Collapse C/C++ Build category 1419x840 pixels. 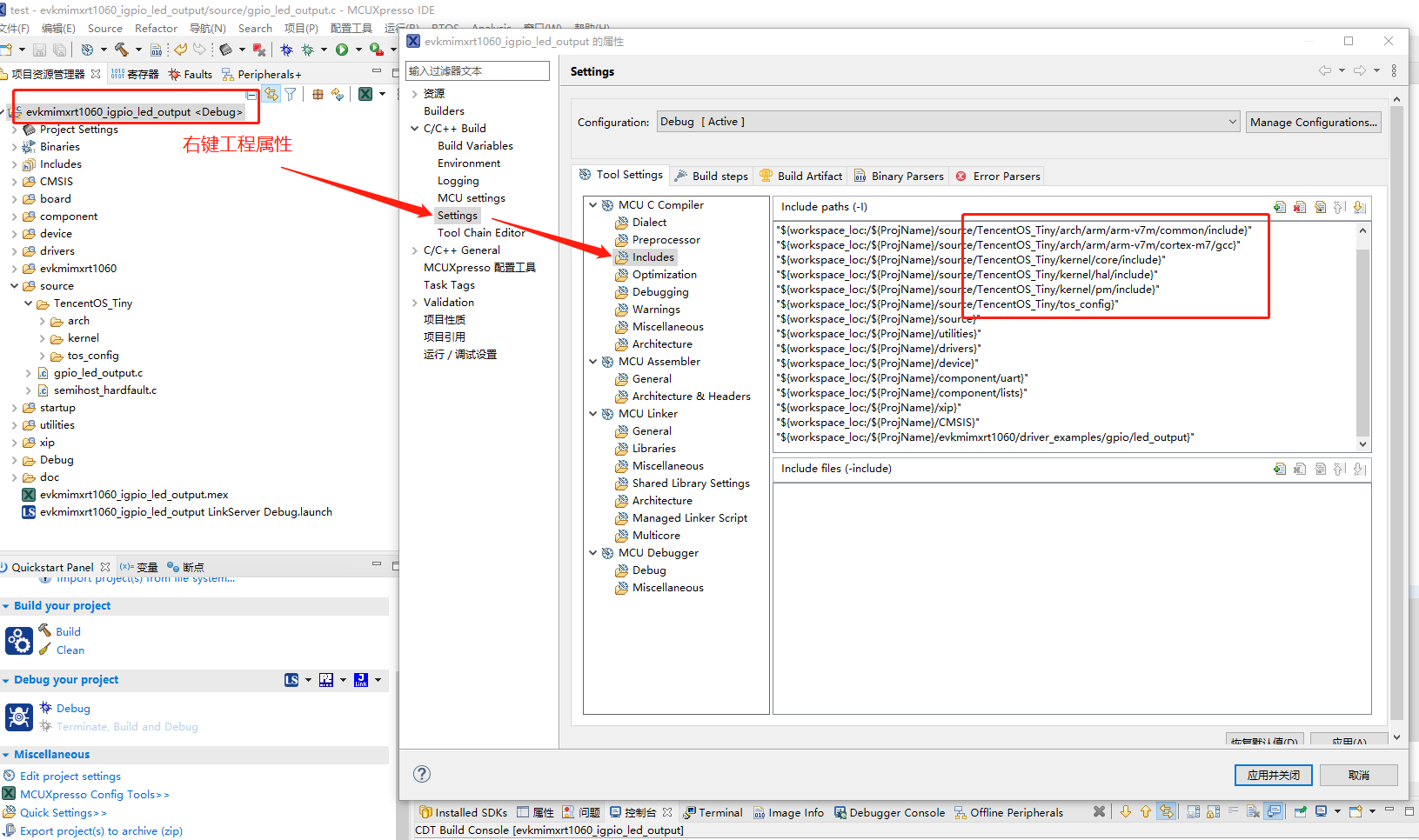[414, 129]
